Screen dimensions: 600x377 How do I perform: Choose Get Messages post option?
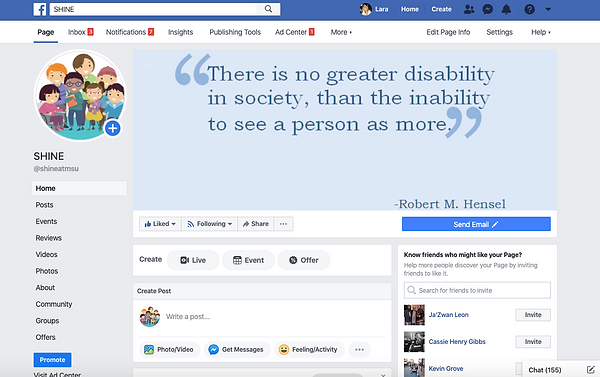[x=236, y=349]
